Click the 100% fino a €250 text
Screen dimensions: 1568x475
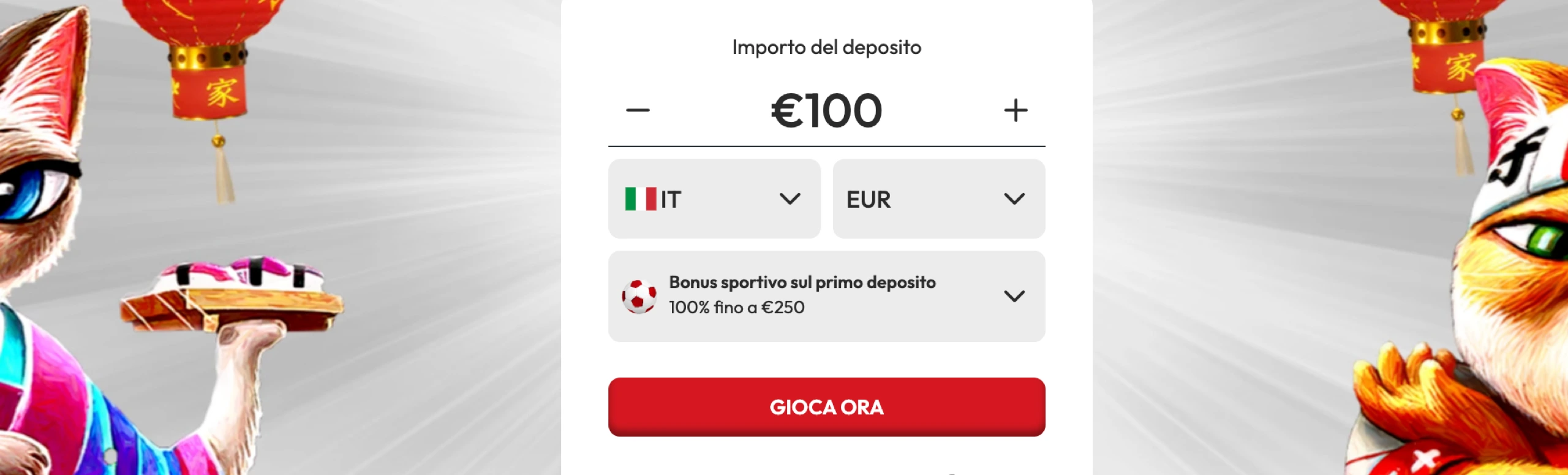(736, 308)
